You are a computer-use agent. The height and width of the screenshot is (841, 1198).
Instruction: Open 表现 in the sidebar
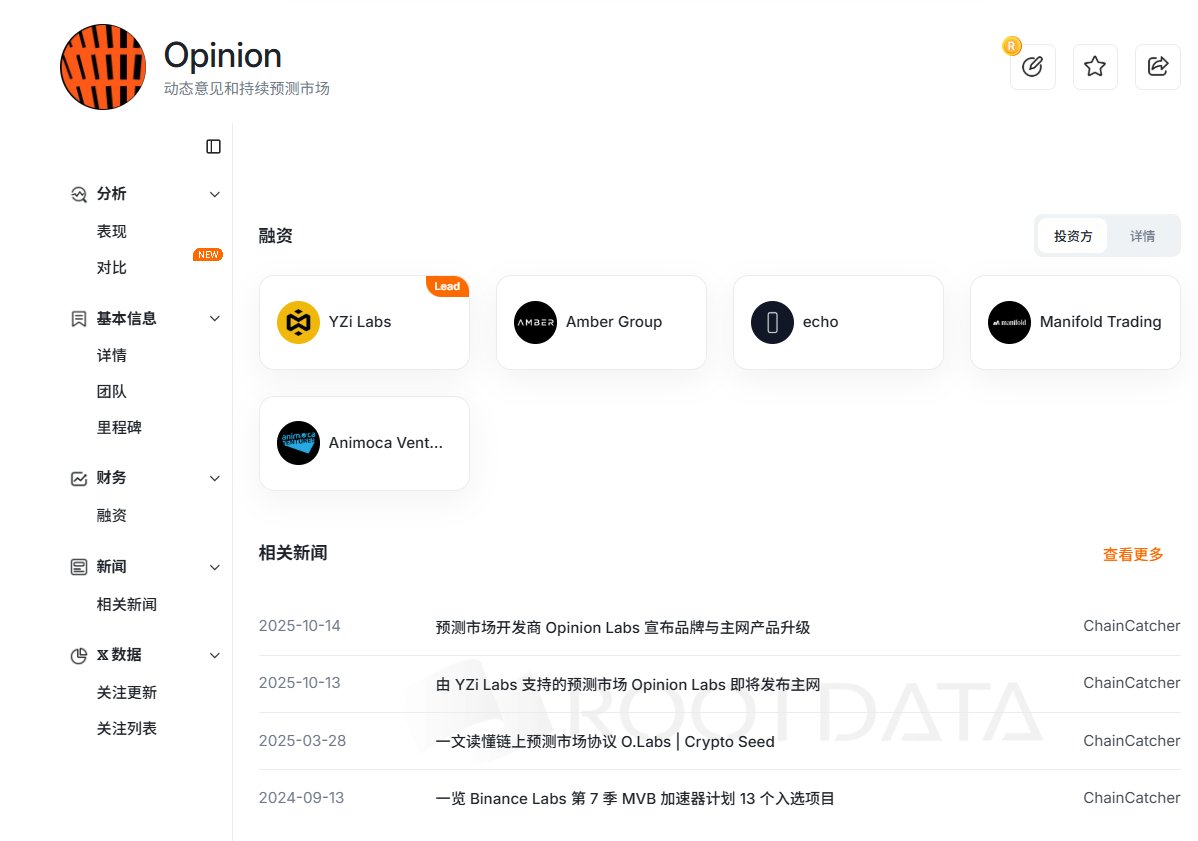click(x=112, y=231)
